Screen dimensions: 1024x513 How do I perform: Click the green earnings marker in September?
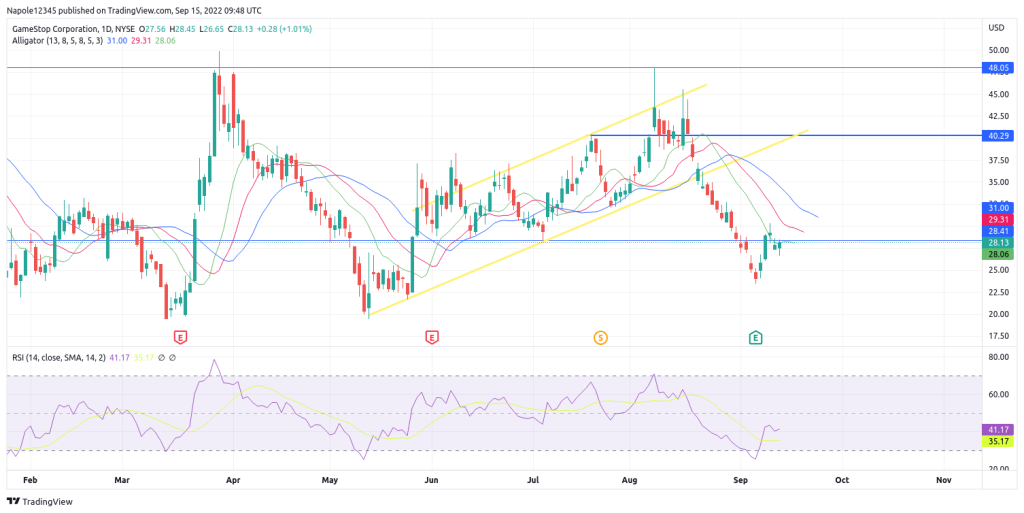[756, 337]
